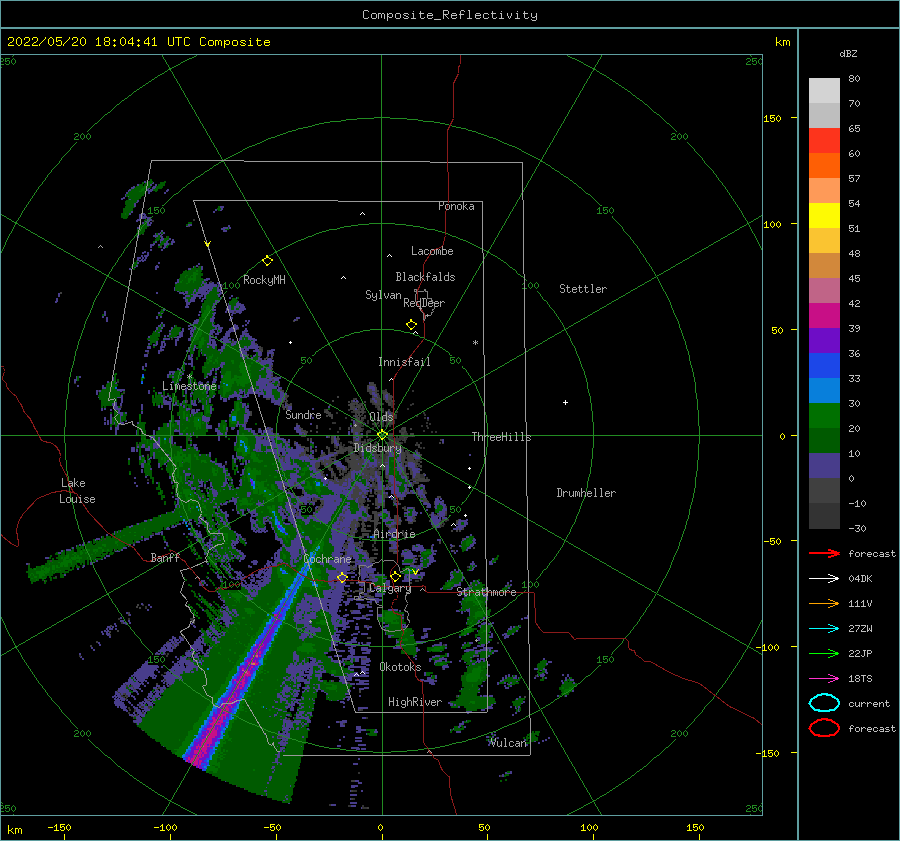Click the ThreeHills label on map
900x841 pixels.
pyautogui.click(x=501, y=437)
